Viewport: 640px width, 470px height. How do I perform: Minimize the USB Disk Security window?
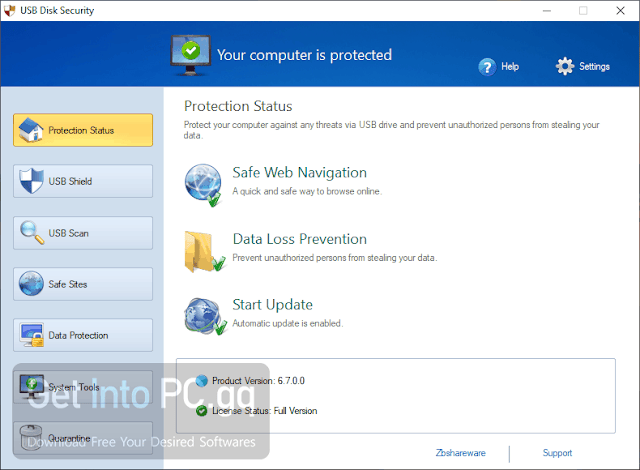point(547,11)
